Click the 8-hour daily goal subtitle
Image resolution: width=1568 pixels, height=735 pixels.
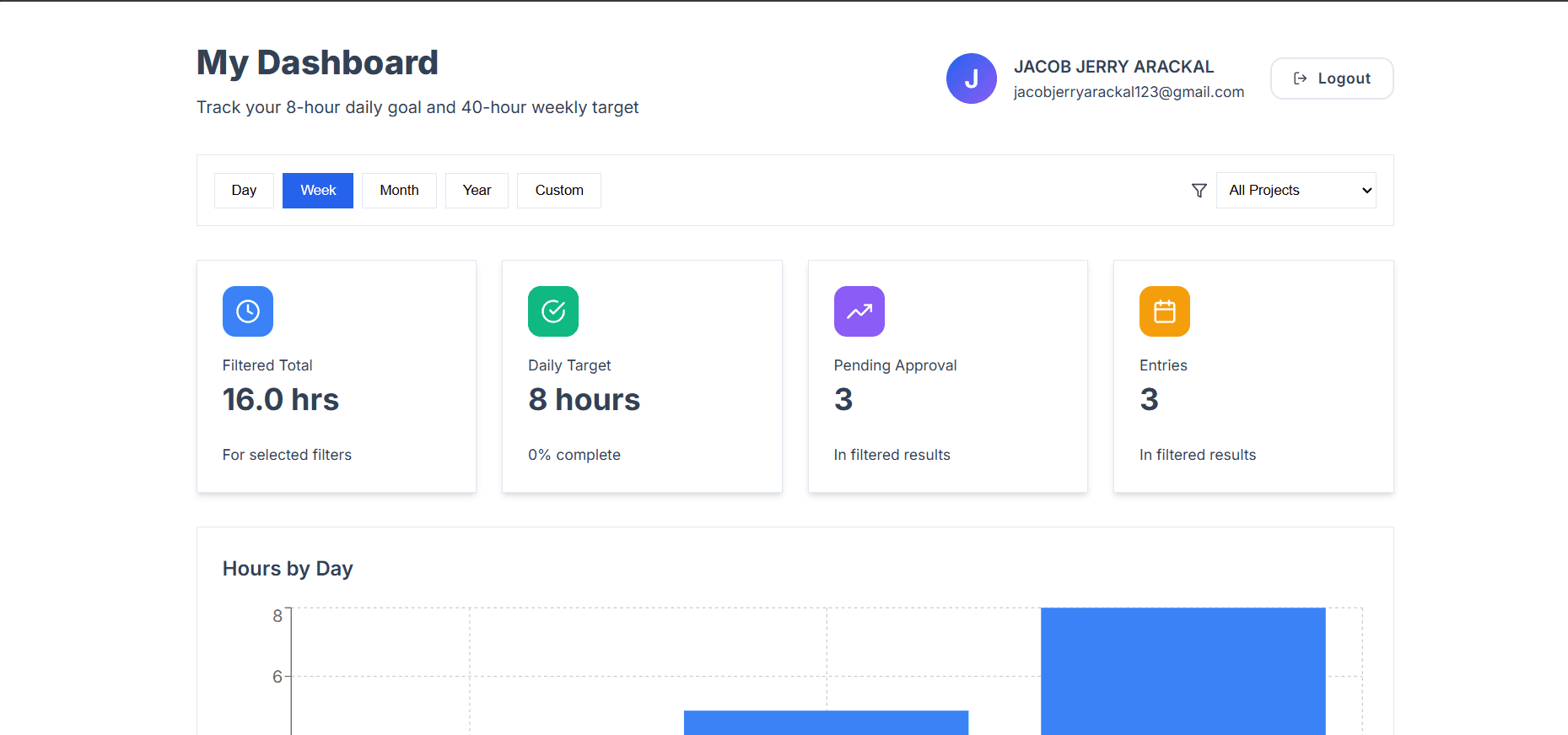pyautogui.click(x=418, y=107)
